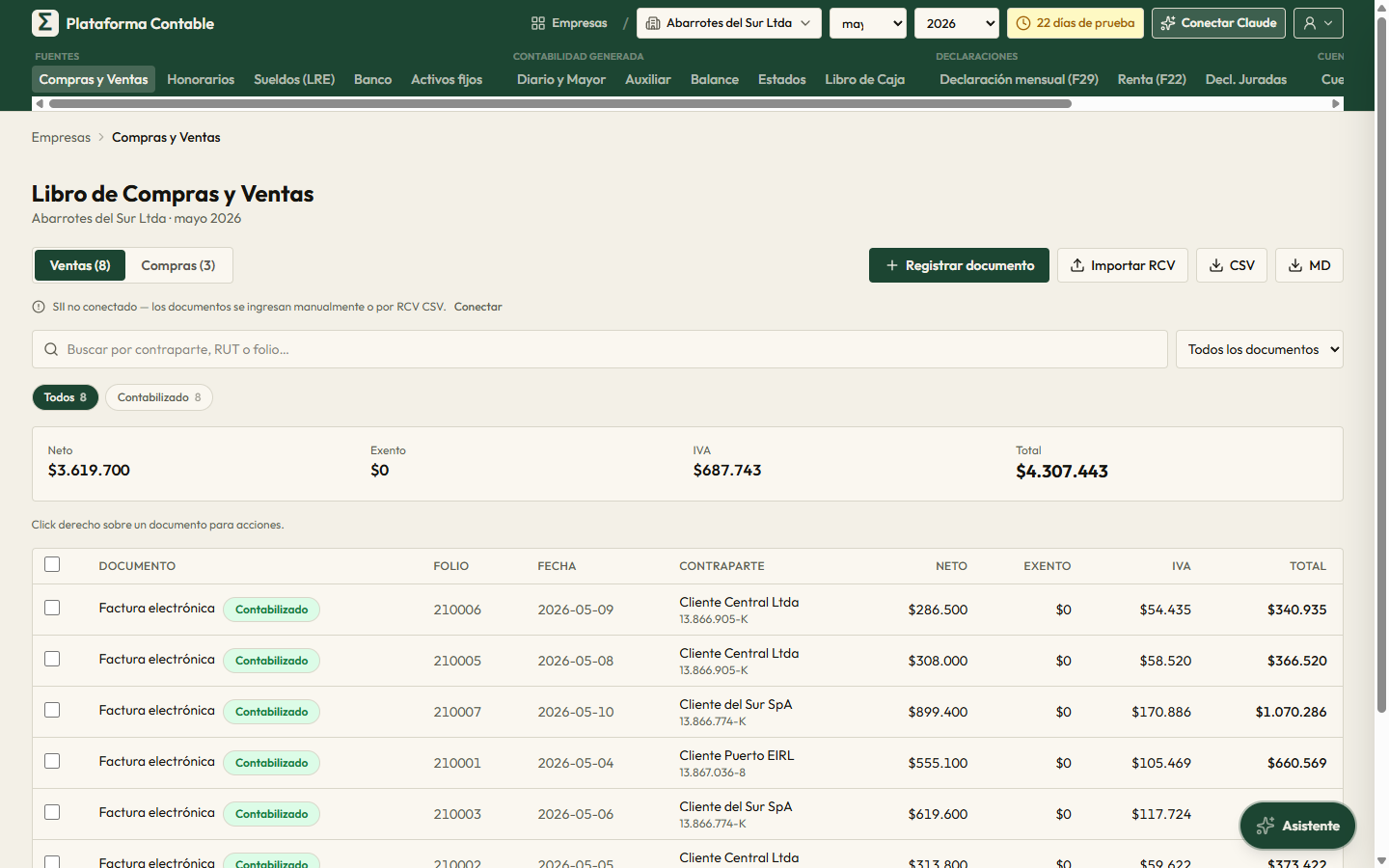The width and height of the screenshot is (1389, 868).
Task: Select the Contabilizado 8 filter chip
Action: [x=159, y=397]
